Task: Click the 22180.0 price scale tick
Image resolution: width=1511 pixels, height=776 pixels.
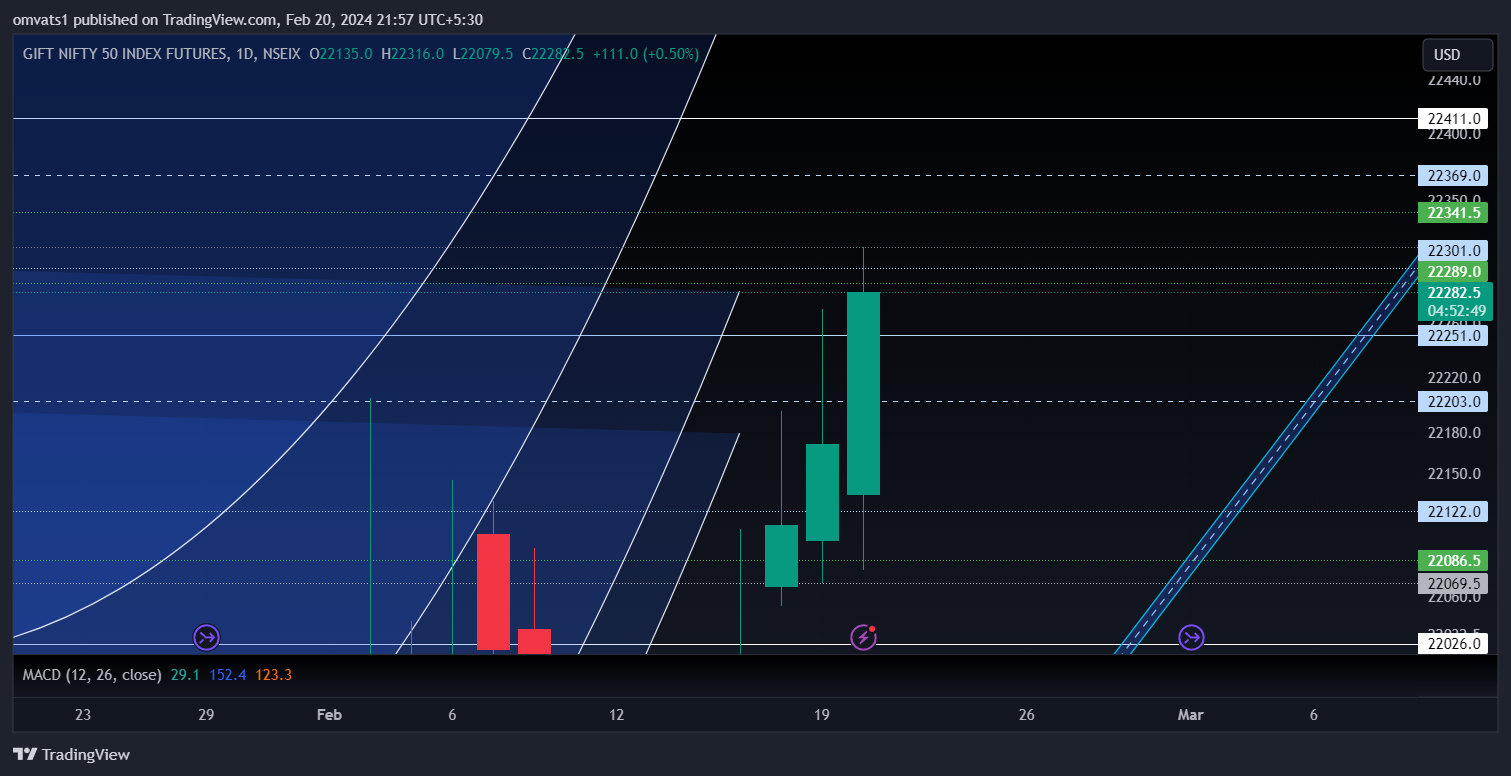Action: (1454, 432)
